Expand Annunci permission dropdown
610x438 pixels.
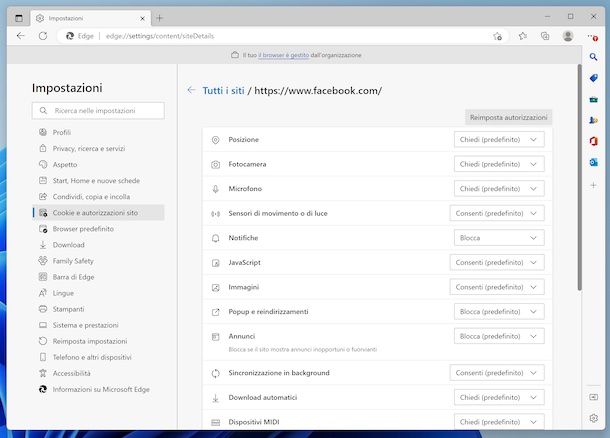coord(499,336)
